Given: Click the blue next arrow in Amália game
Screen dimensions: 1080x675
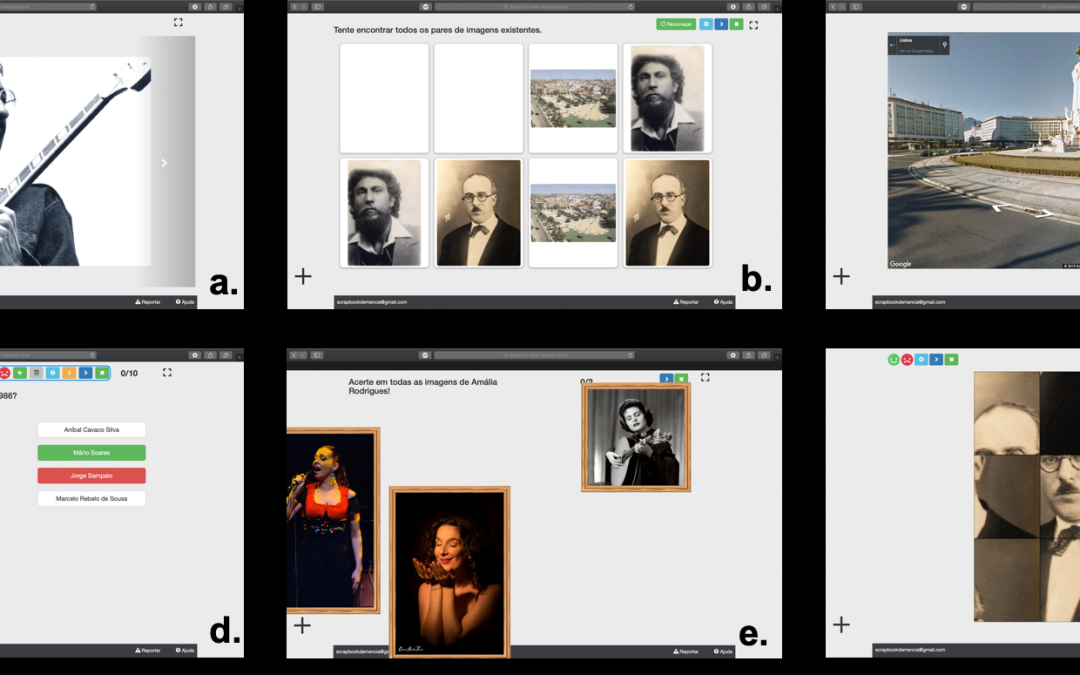Looking at the screenshot, I should click(666, 379).
